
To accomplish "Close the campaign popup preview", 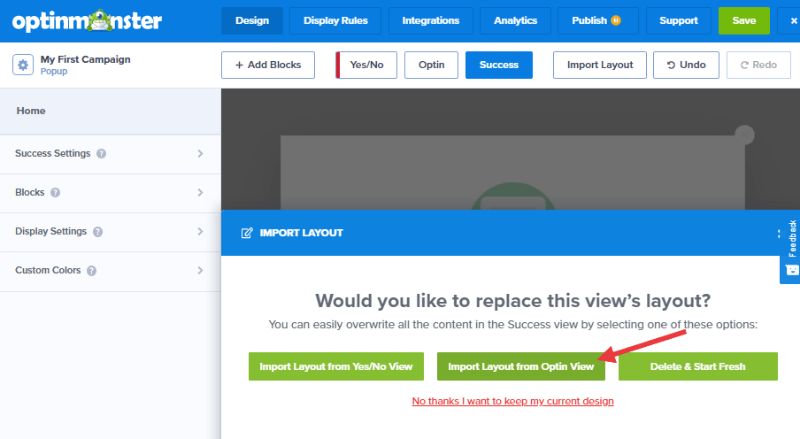I will pos(744,135).
